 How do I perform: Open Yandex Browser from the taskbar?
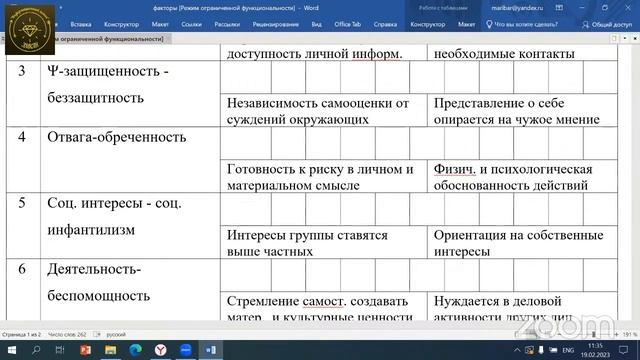point(161,350)
